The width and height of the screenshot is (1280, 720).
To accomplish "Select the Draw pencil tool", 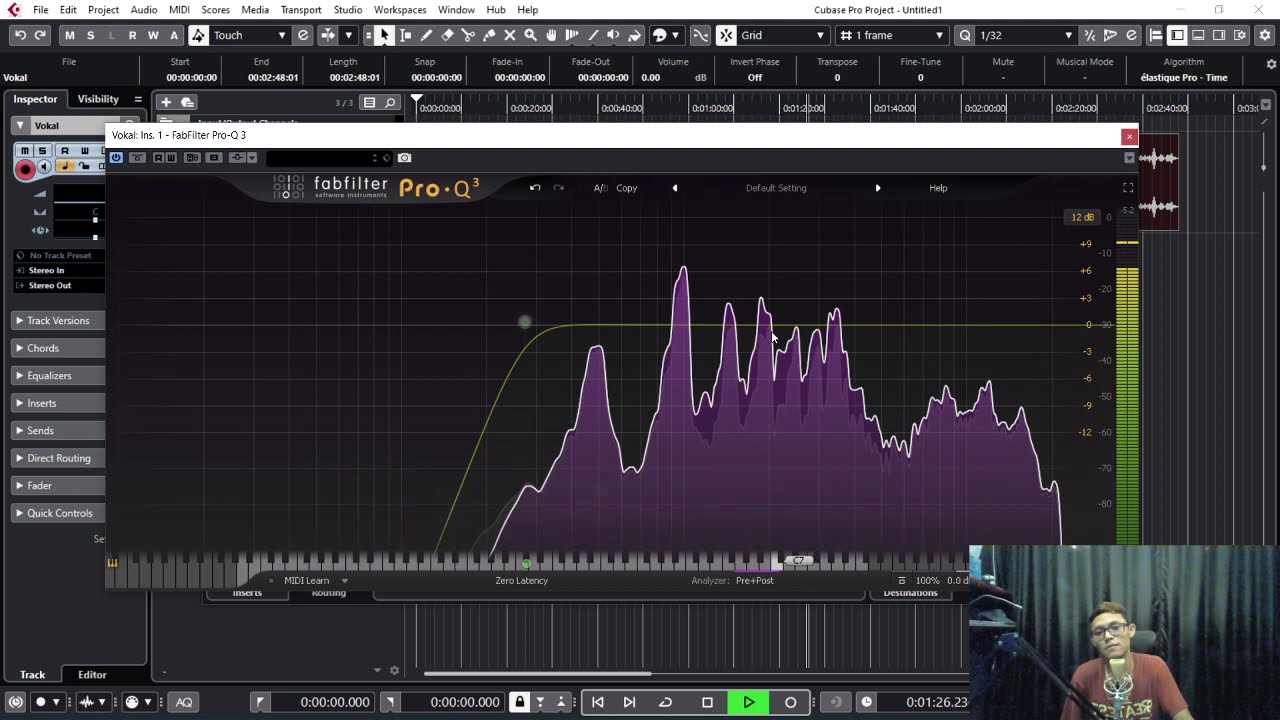I will [x=426, y=35].
